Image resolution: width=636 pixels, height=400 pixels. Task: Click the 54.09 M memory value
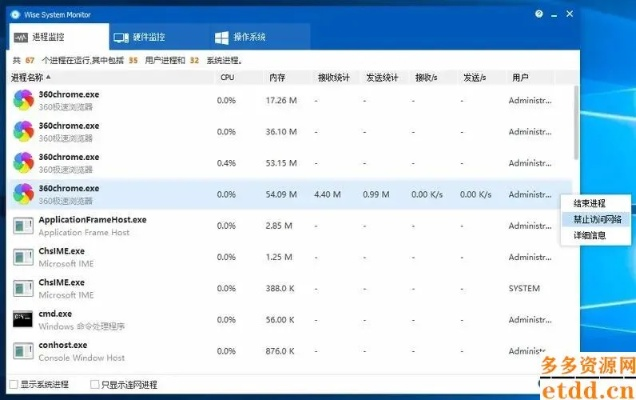(281, 194)
